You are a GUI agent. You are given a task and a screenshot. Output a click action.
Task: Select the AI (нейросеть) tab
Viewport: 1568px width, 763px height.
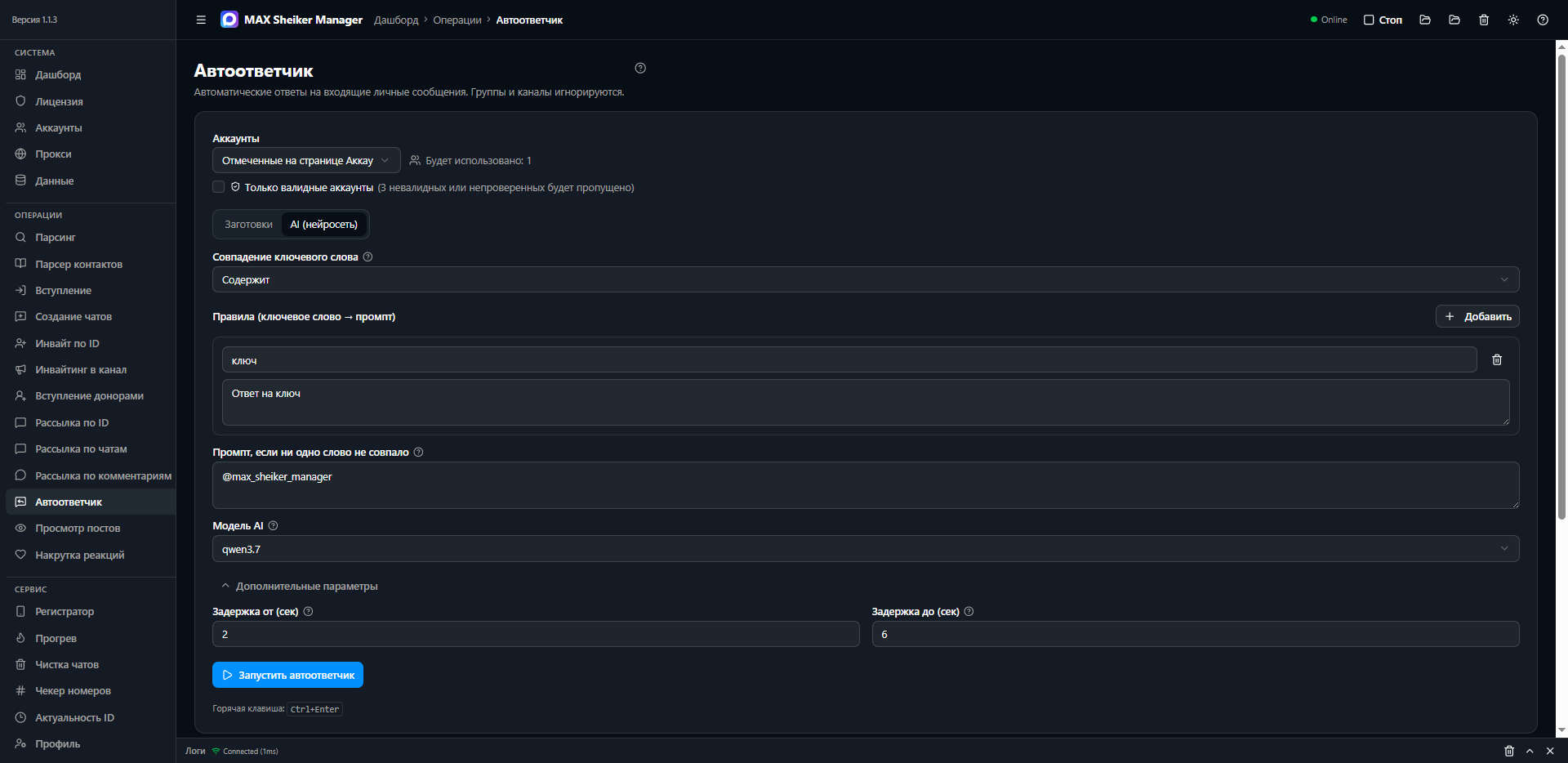324,224
